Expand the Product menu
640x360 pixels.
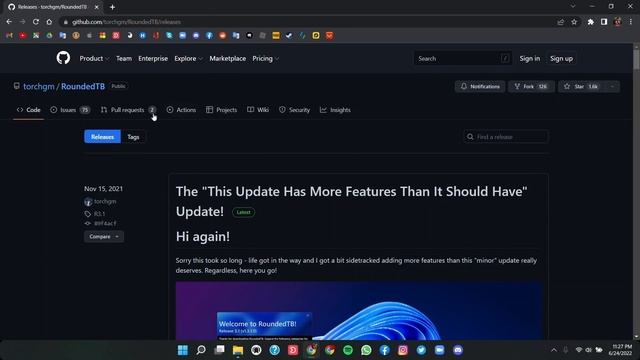pyautogui.click(x=94, y=58)
